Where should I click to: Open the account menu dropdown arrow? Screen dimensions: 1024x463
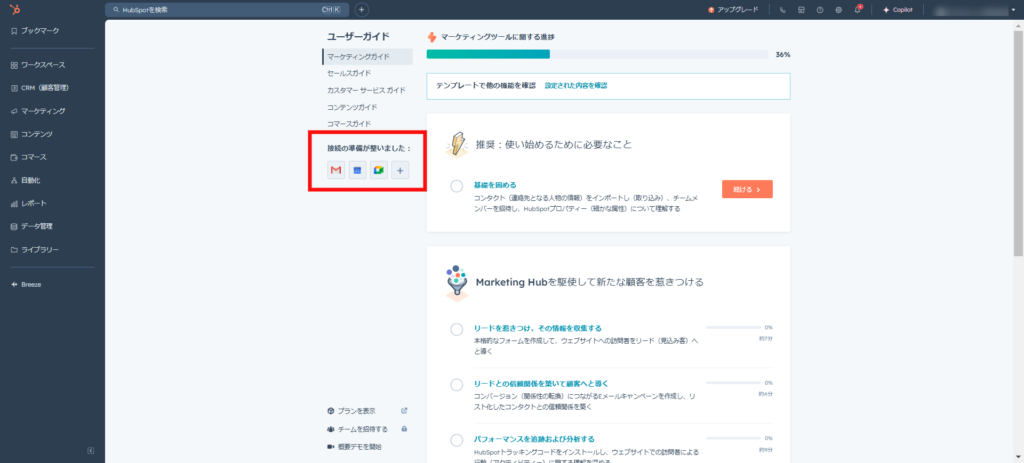[1013, 10]
